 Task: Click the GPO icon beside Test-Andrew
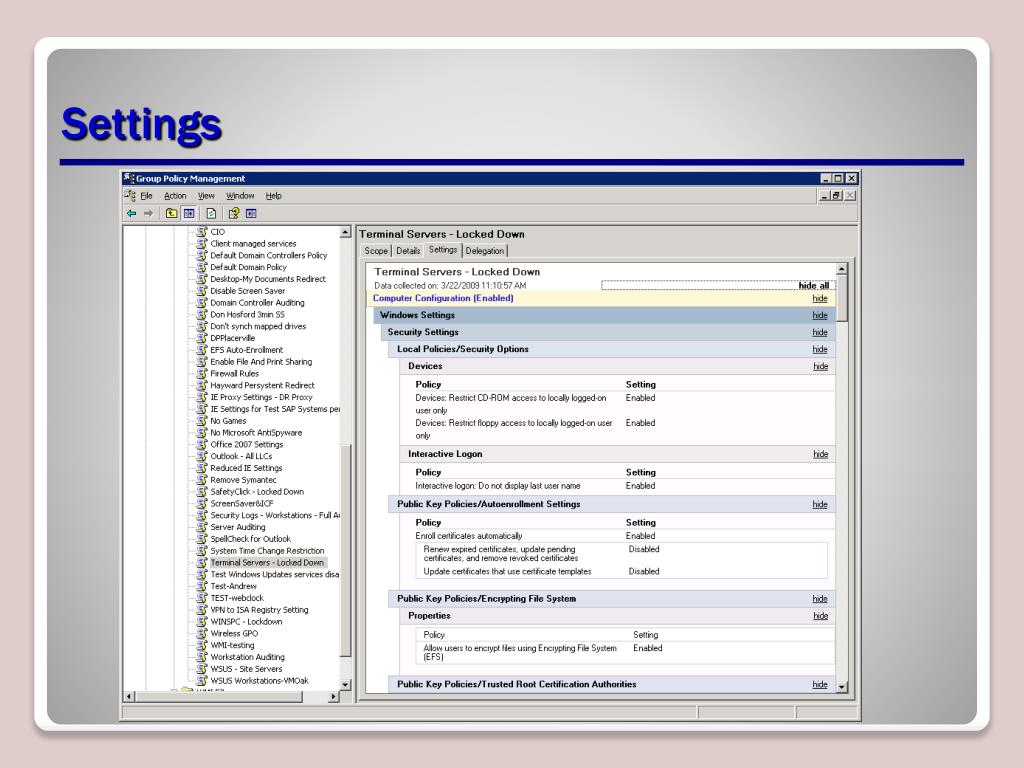[x=202, y=586]
